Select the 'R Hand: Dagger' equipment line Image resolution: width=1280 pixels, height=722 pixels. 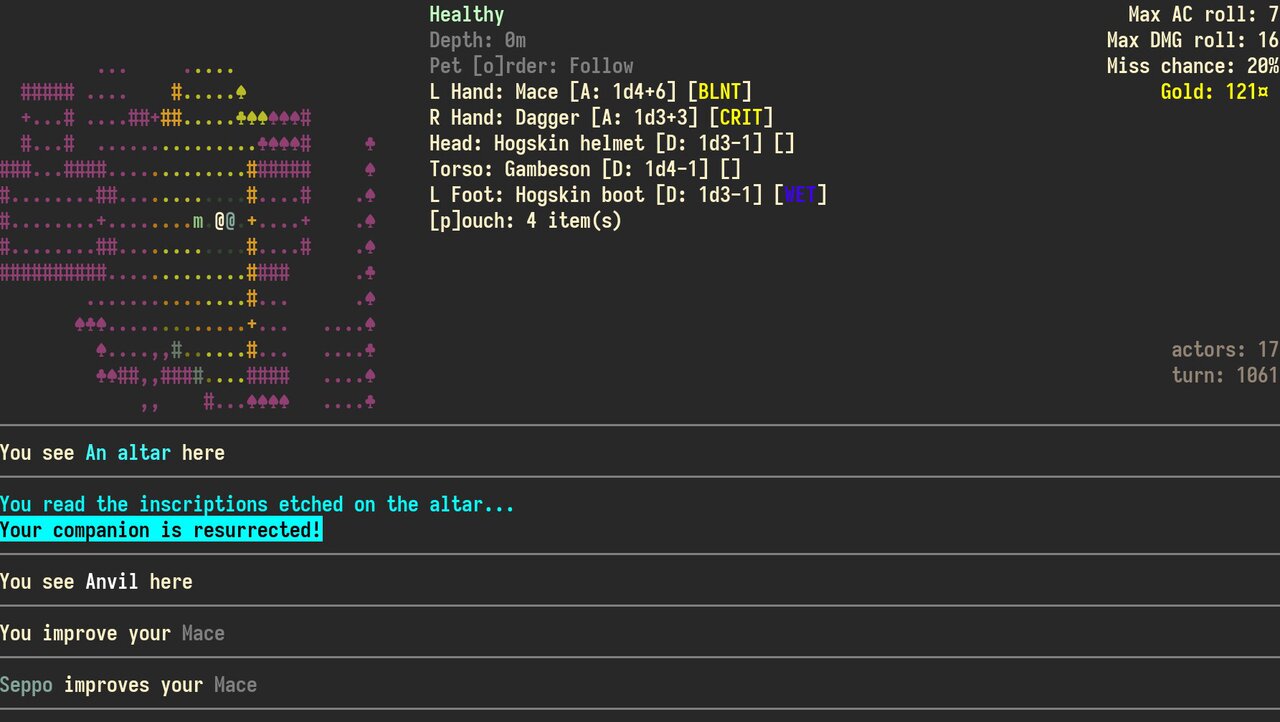(602, 118)
